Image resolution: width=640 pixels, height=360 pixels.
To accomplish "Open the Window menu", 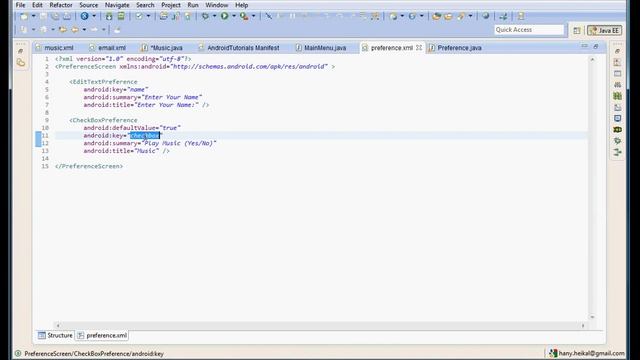I will [217, 5].
